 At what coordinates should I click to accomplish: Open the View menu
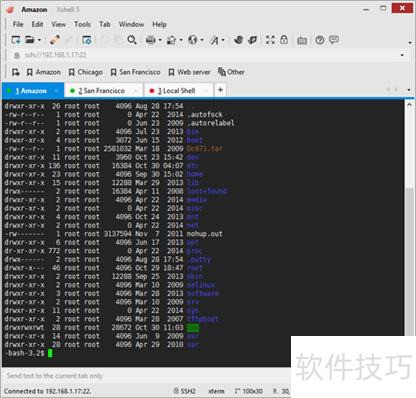click(58, 24)
